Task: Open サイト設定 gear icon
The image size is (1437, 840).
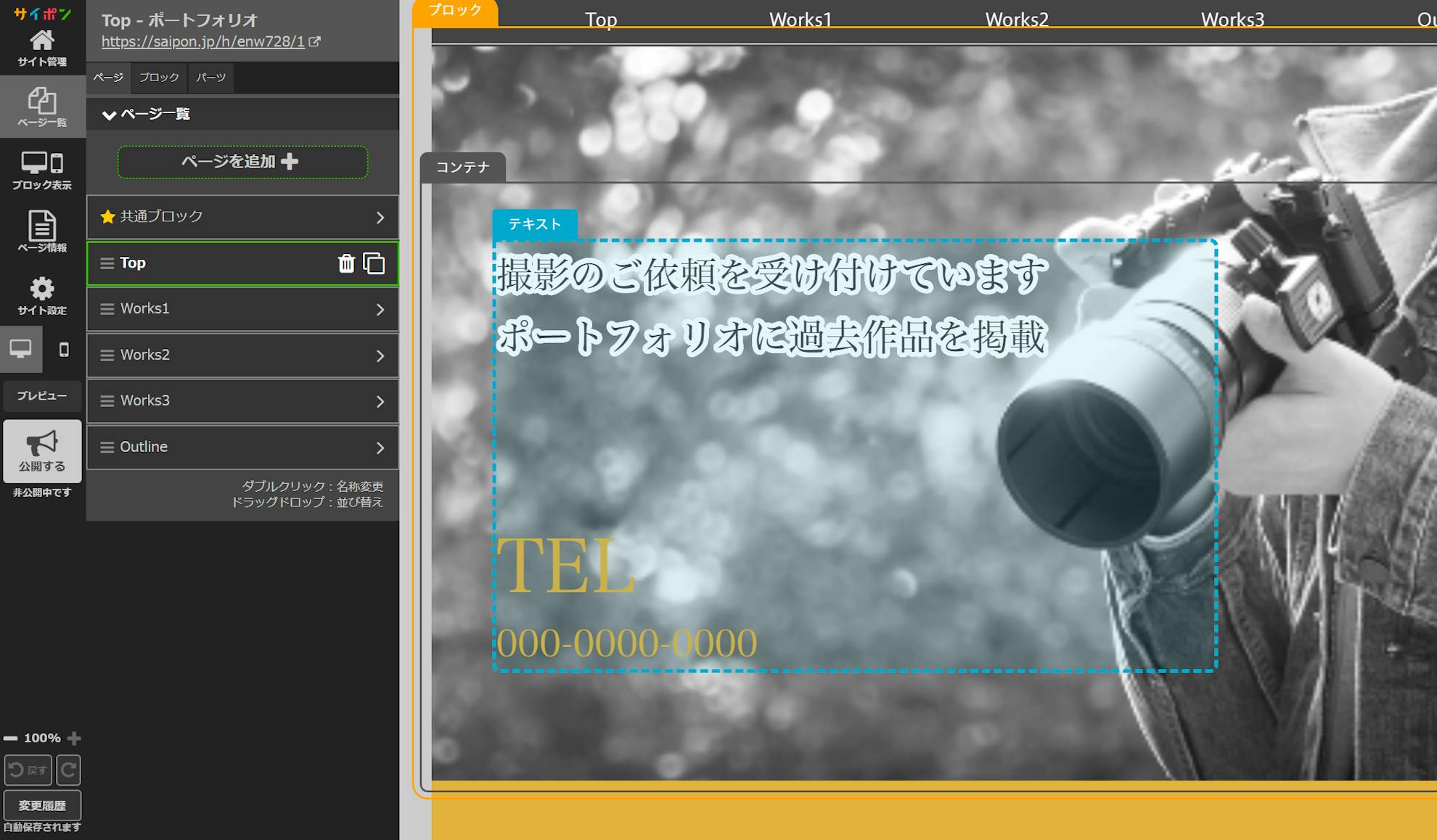Action: click(42, 295)
